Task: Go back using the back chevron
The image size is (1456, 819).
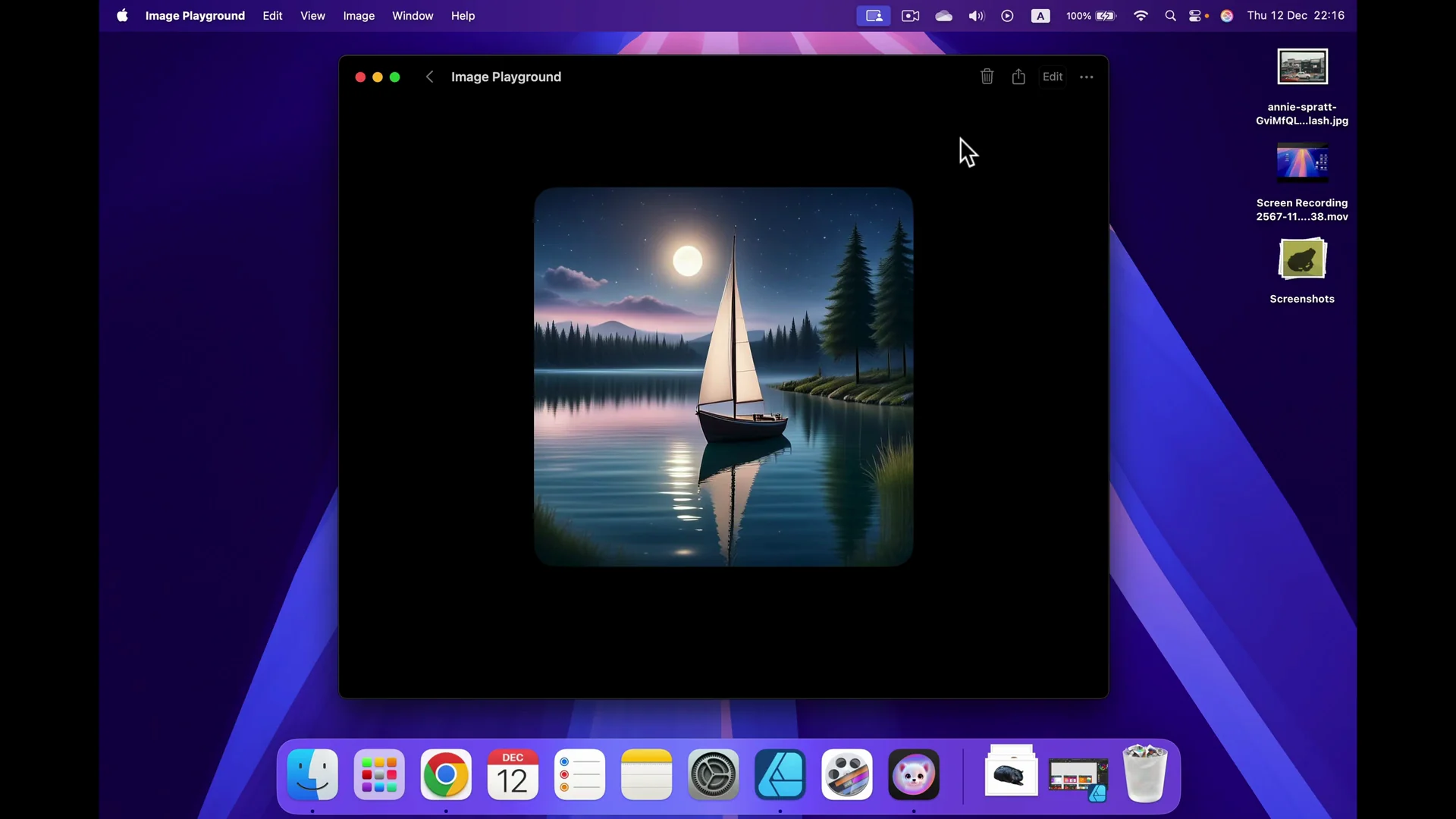Action: pyautogui.click(x=429, y=77)
